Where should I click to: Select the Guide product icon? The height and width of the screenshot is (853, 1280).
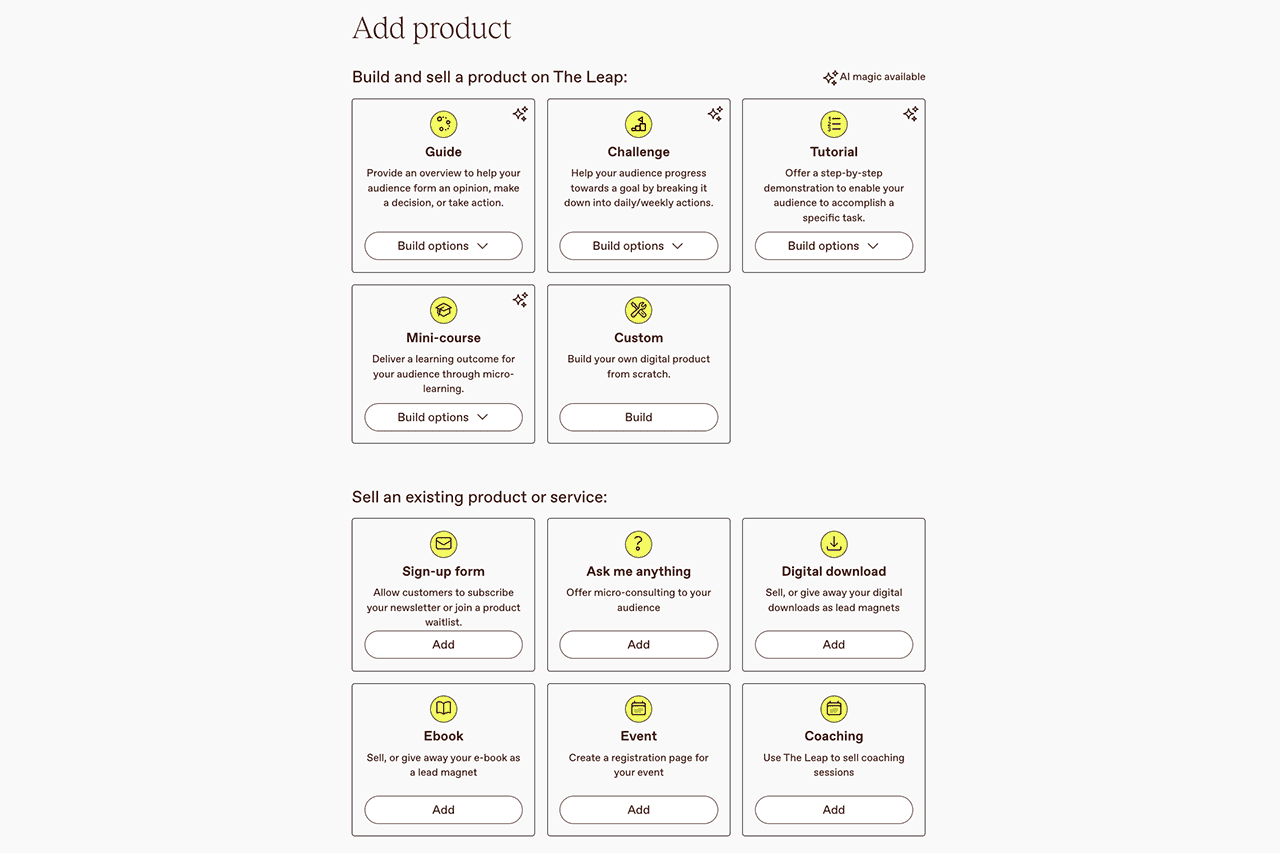(x=443, y=124)
